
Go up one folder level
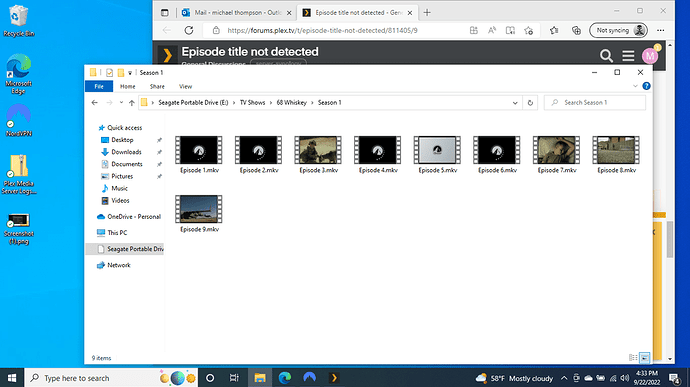click(x=132, y=103)
